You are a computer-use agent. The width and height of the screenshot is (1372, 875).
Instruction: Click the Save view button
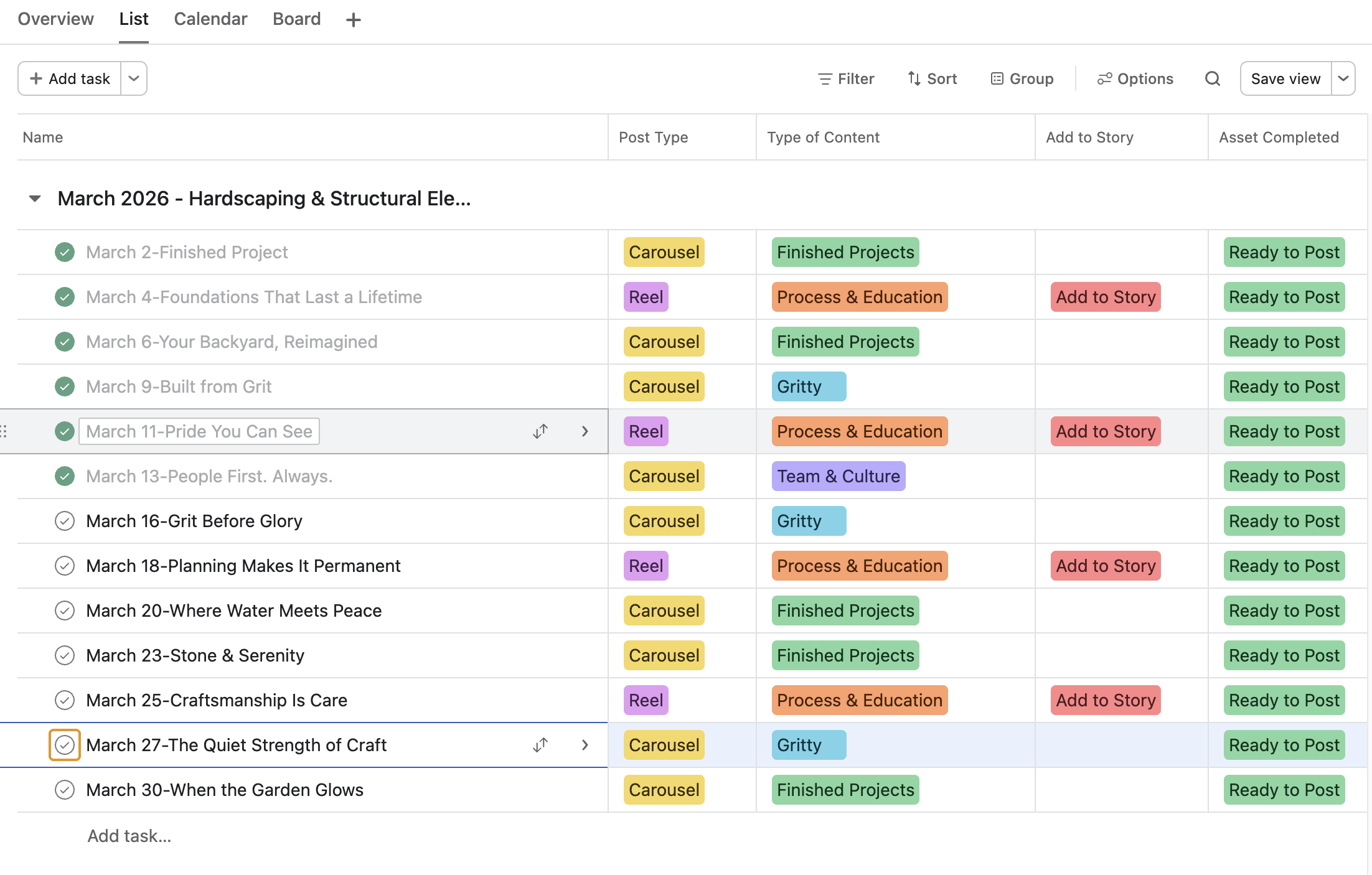tap(1285, 78)
